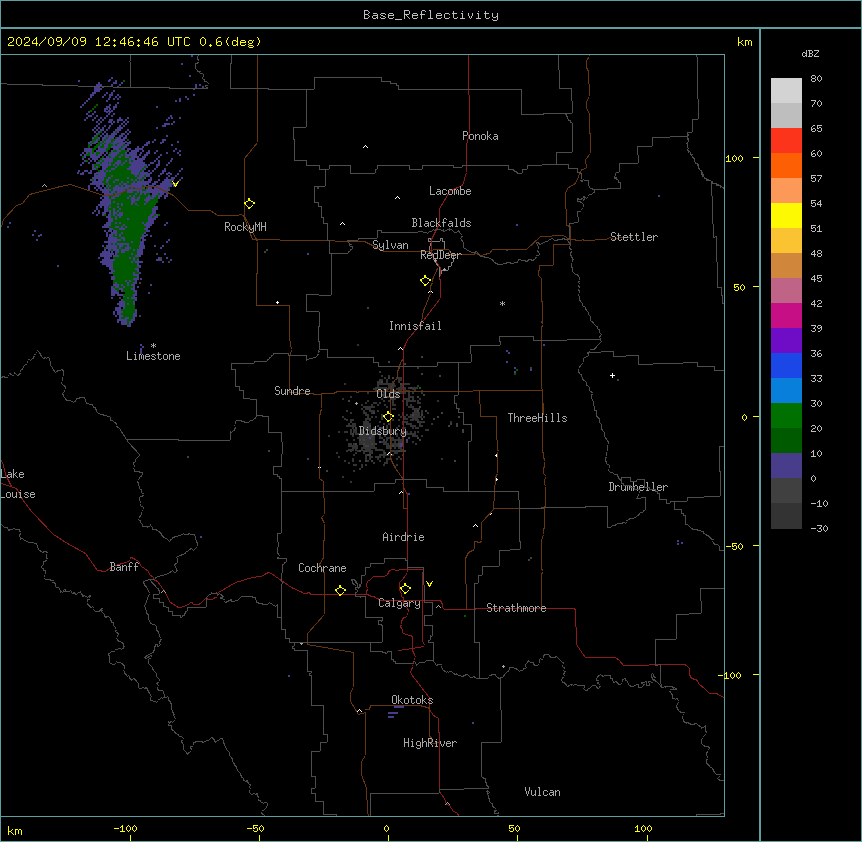The height and width of the screenshot is (842, 862).
Task: Select the yellow V marker beside the green storm cell
Action: (175, 184)
